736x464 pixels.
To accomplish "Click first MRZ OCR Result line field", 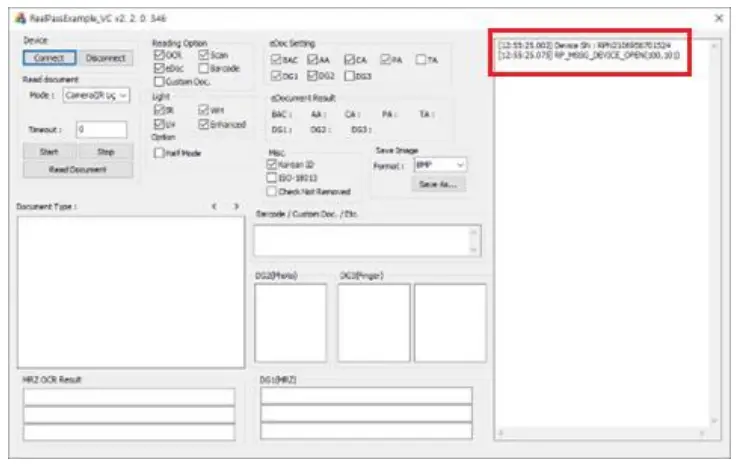I will 129,397.
